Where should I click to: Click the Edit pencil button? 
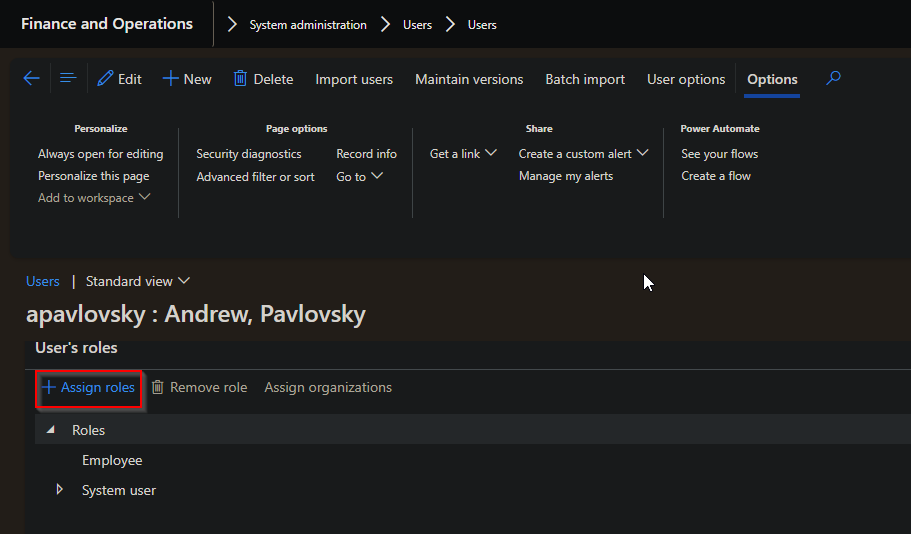(120, 79)
